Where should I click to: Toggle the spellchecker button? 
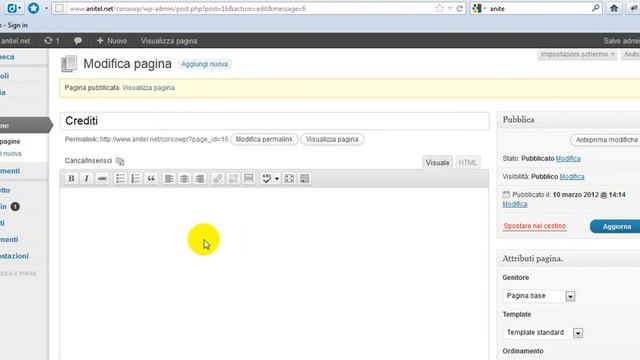pyautogui.click(x=267, y=178)
